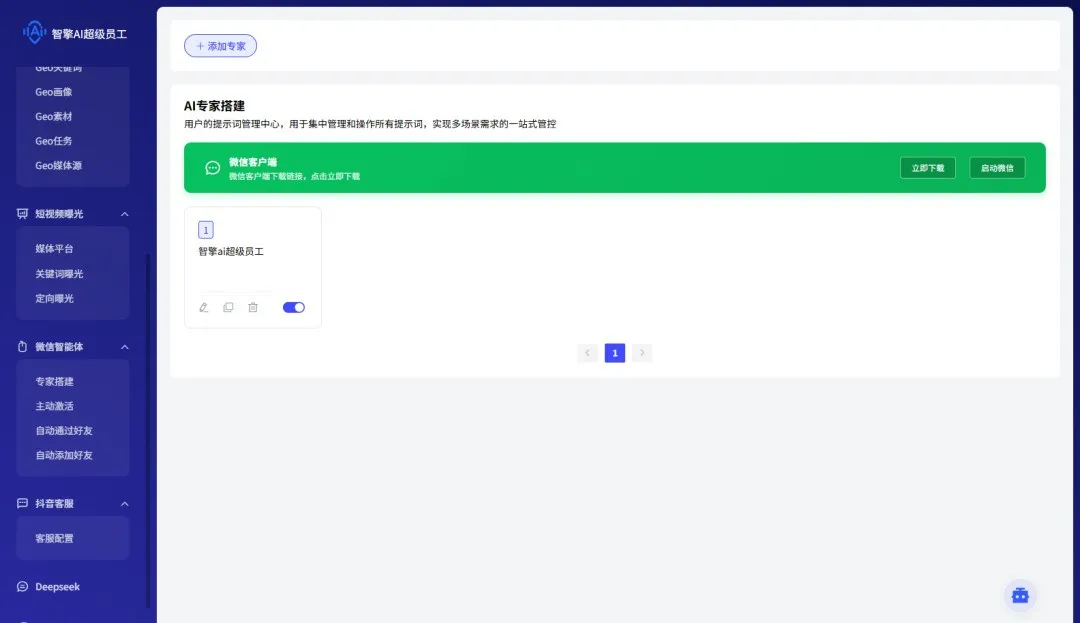Click the numbered badge on expert card

[206, 230]
